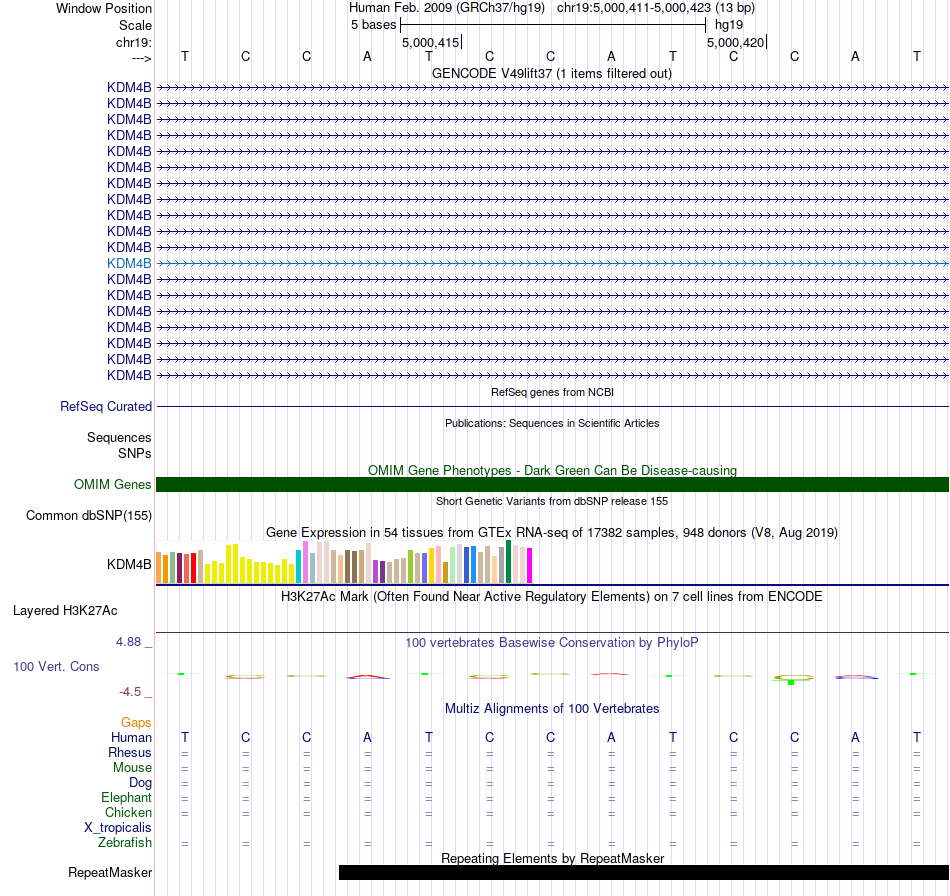The image size is (950, 896).
Task: Click the chr19:5,000,411-5,000,423 (13 bp) position text
Action: point(656,8)
